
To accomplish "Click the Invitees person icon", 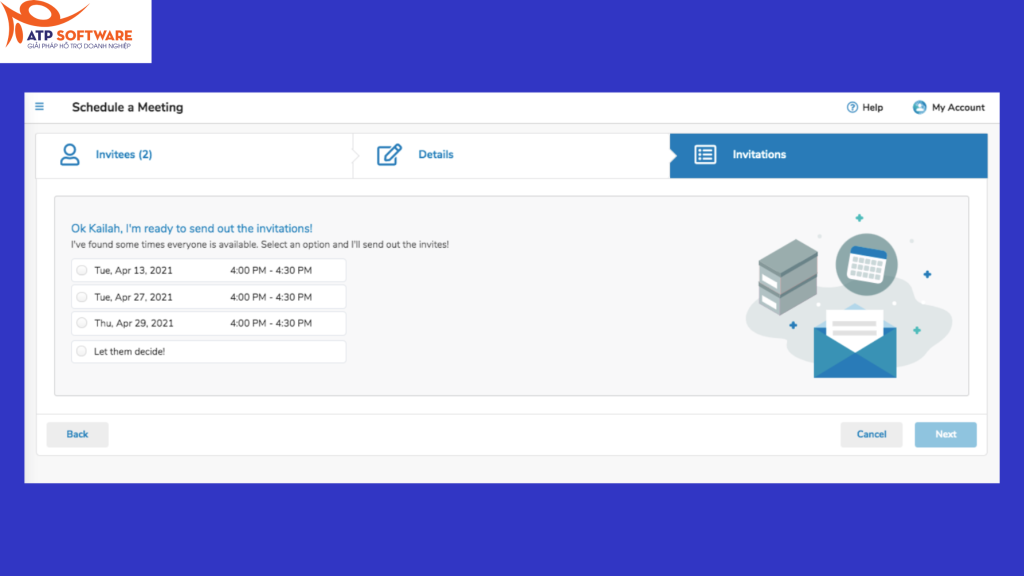I will coord(70,155).
